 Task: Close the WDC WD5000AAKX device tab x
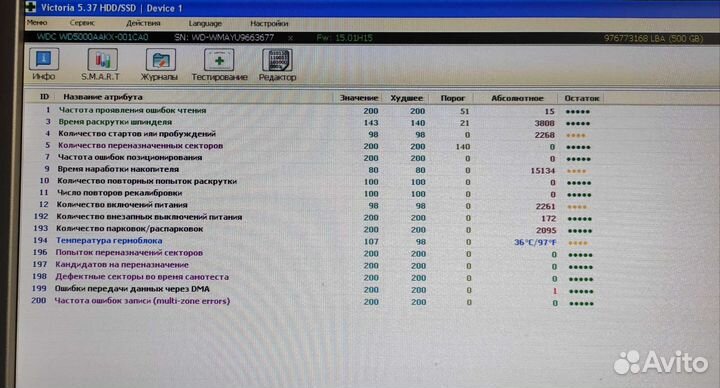point(290,38)
